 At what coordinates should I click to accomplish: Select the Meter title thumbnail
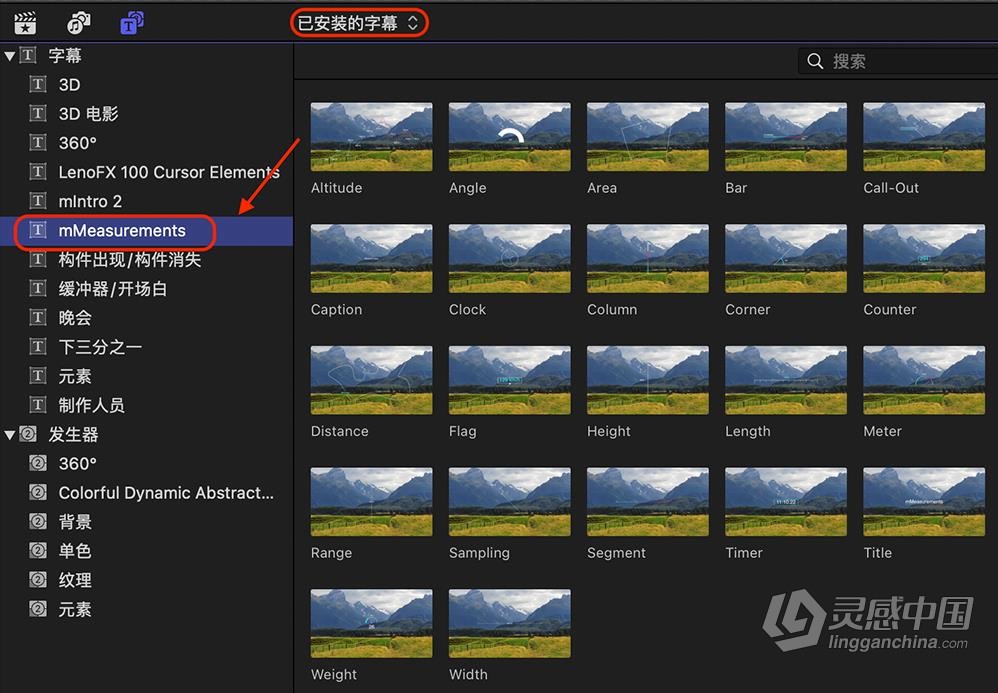click(x=924, y=380)
